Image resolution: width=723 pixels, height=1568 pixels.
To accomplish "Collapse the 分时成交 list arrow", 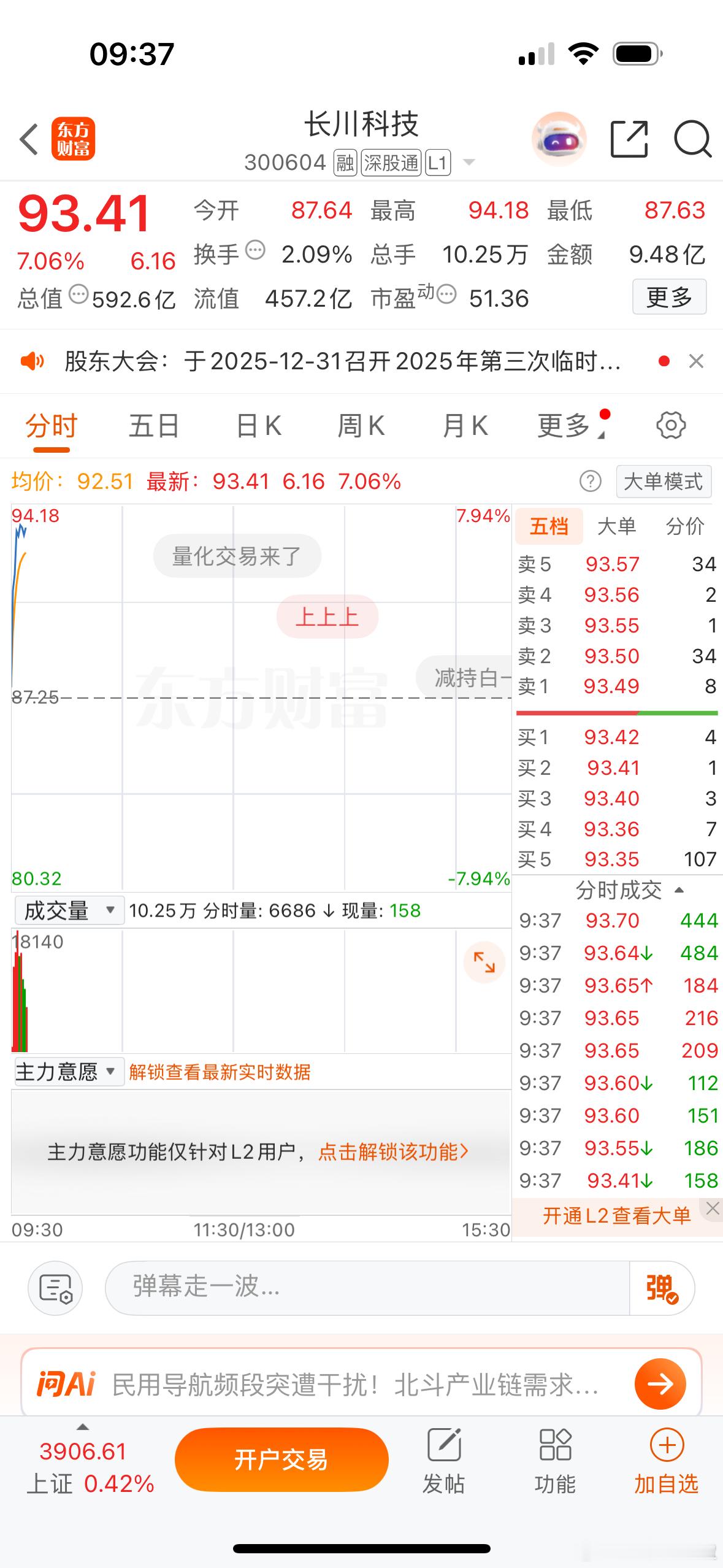I will click(x=679, y=890).
